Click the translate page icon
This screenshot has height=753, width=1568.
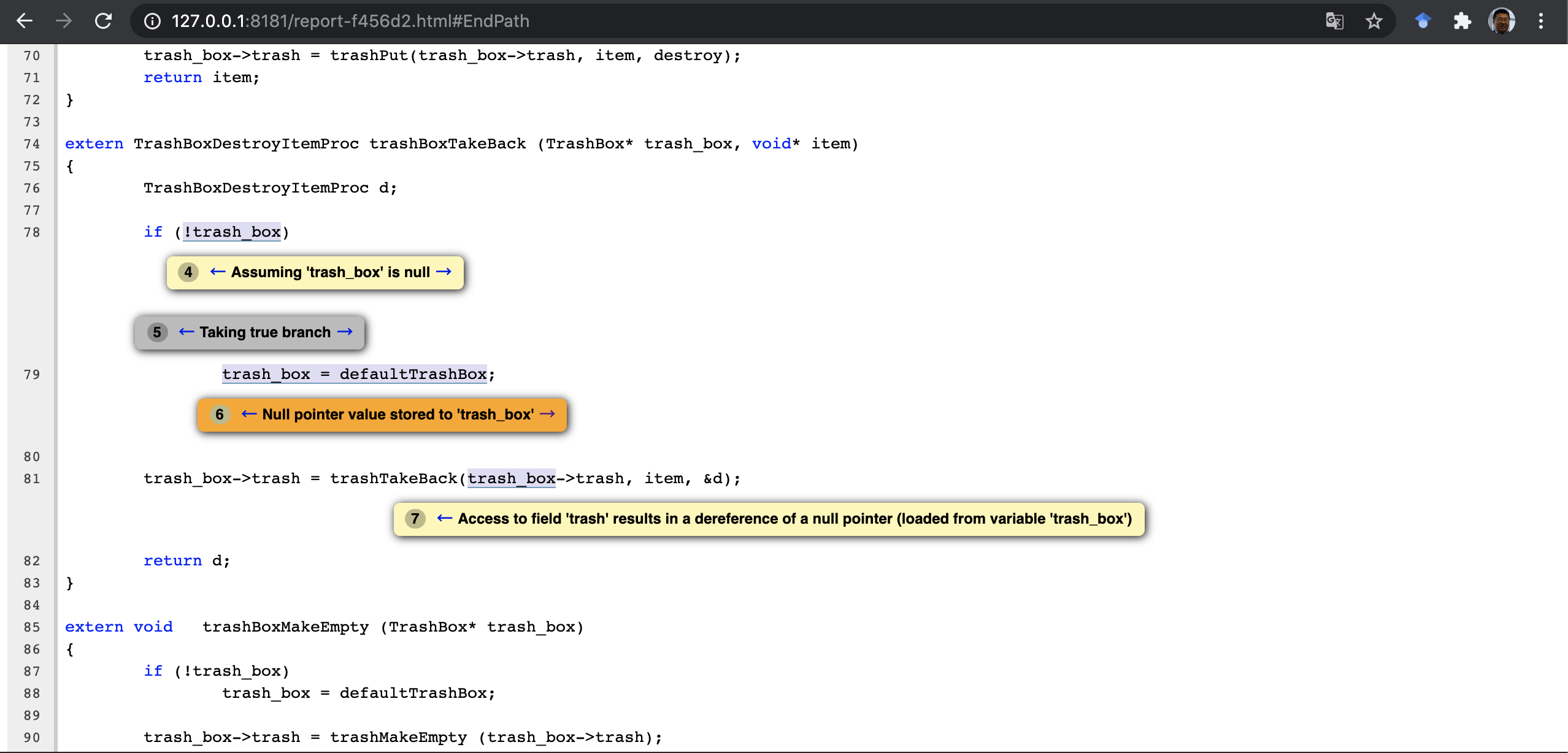(1334, 21)
